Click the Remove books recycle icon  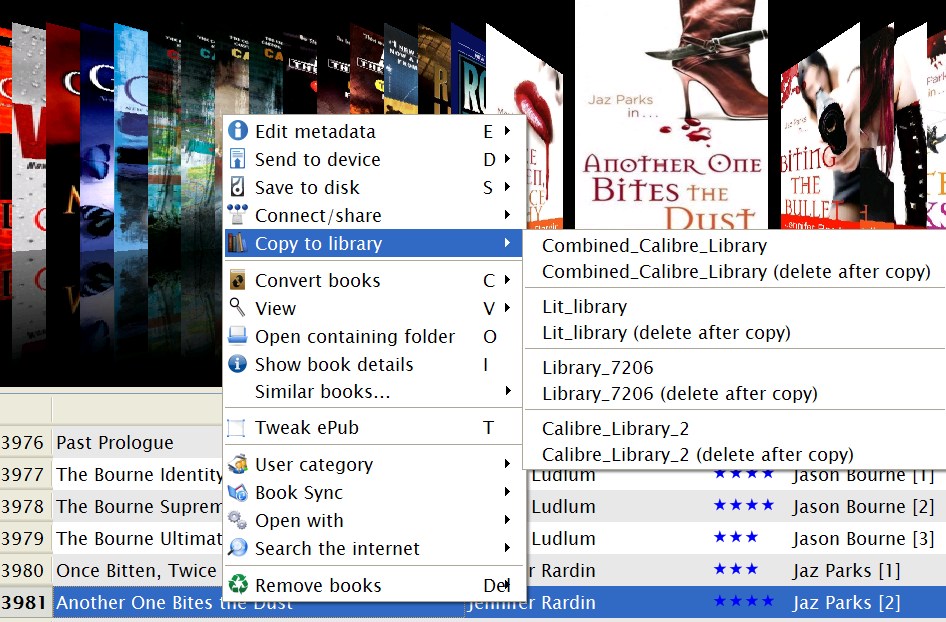click(238, 585)
